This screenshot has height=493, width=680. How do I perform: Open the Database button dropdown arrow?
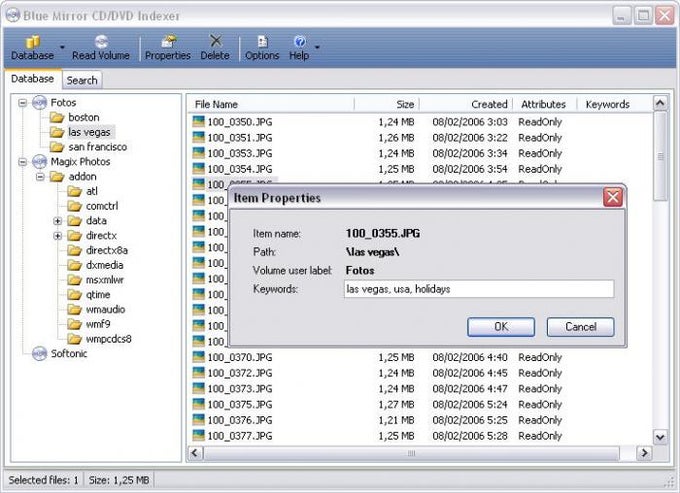62,47
